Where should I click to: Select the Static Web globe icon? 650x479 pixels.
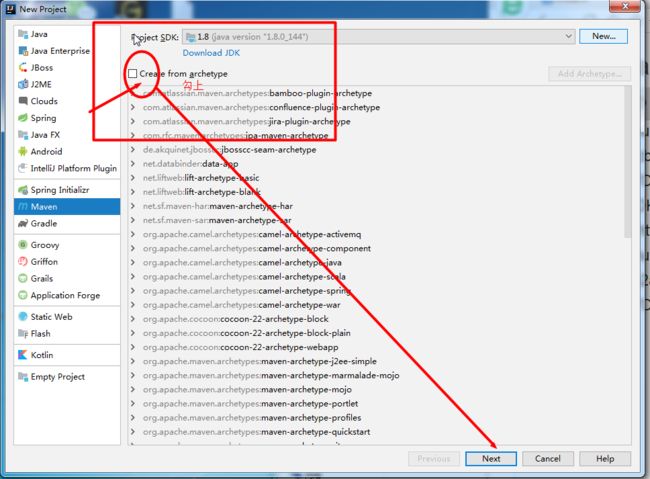click(23, 317)
